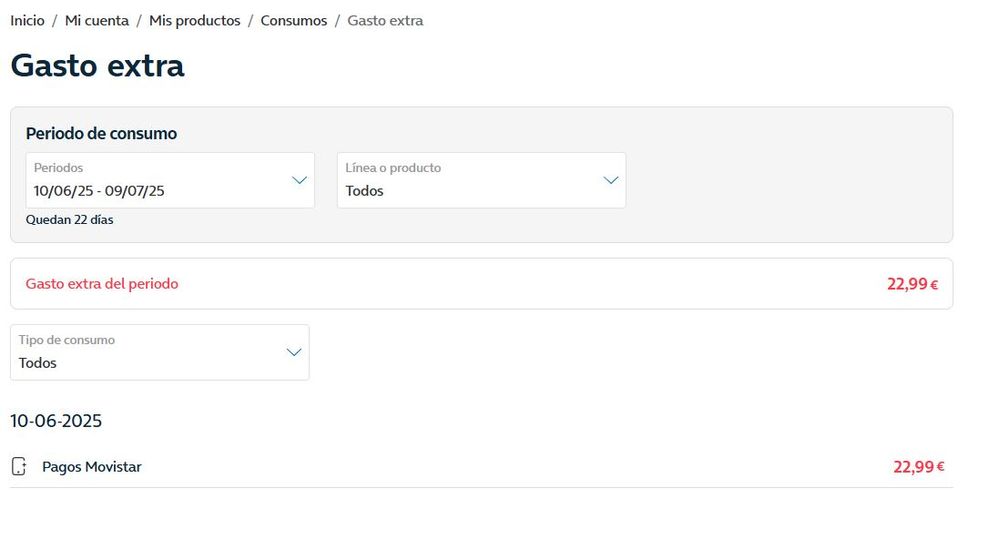Open Mi cuenta breadcrumb link

[x=97, y=21]
